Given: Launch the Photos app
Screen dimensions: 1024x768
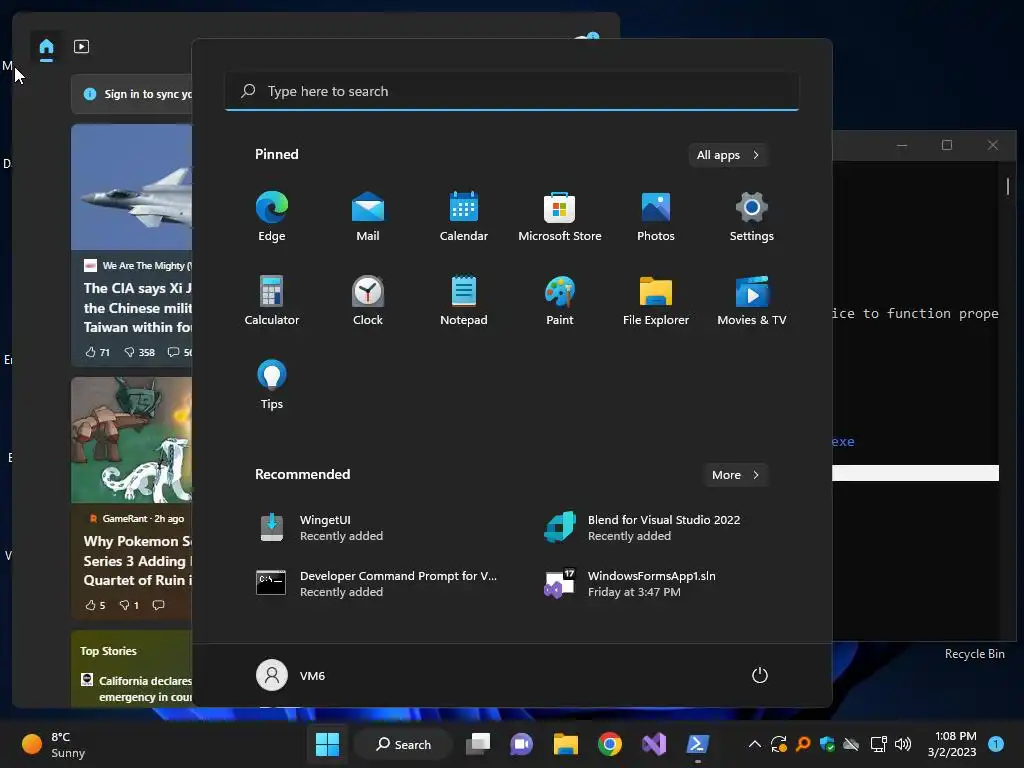Looking at the screenshot, I should [x=656, y=216].
